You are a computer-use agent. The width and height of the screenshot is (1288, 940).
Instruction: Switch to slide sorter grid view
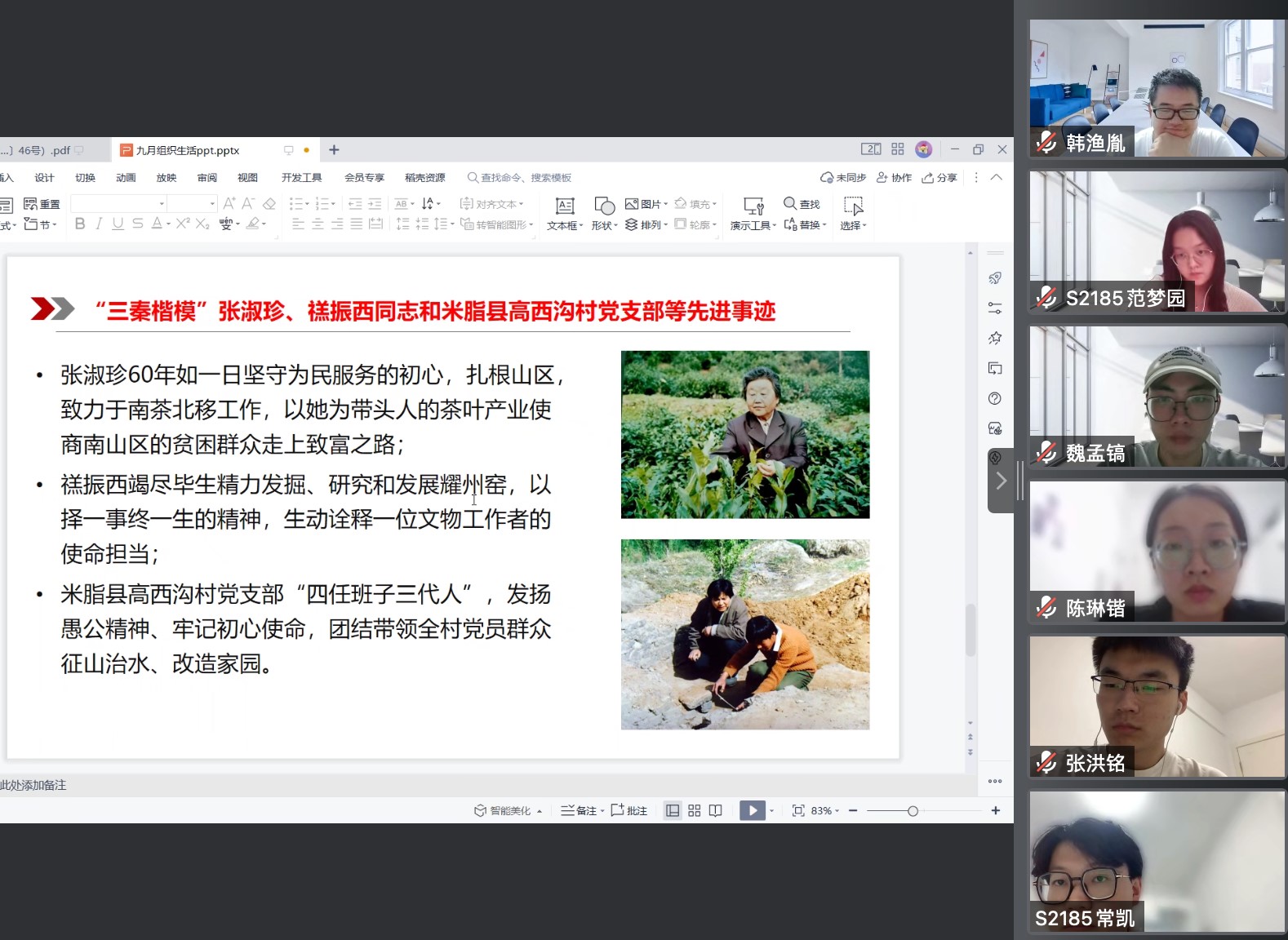[x=695, y=810]
